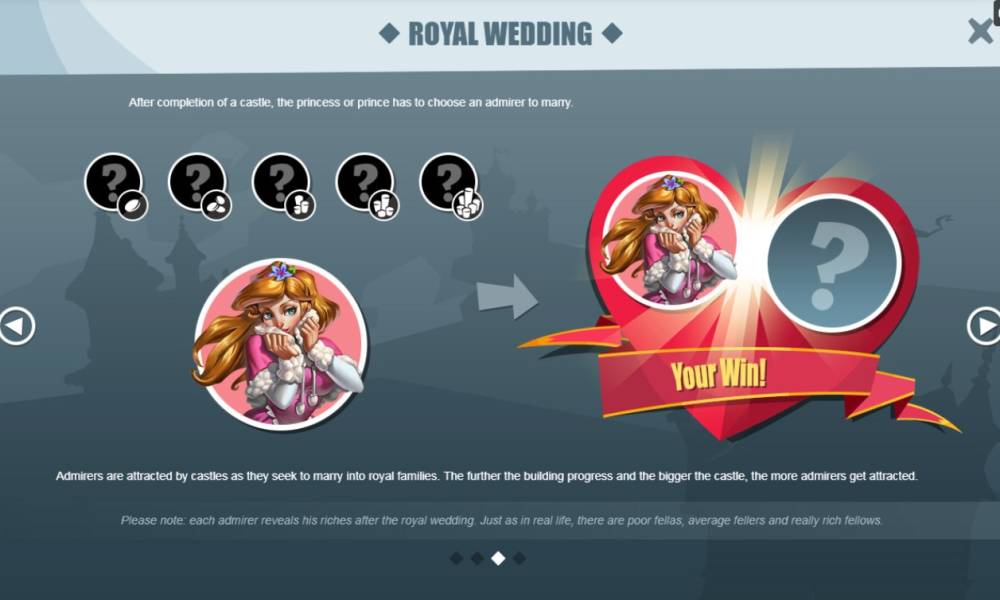The height and width of the screenshot is (600, 1000).
Task: Go to first page dot indicator
Action: (457, 559)
